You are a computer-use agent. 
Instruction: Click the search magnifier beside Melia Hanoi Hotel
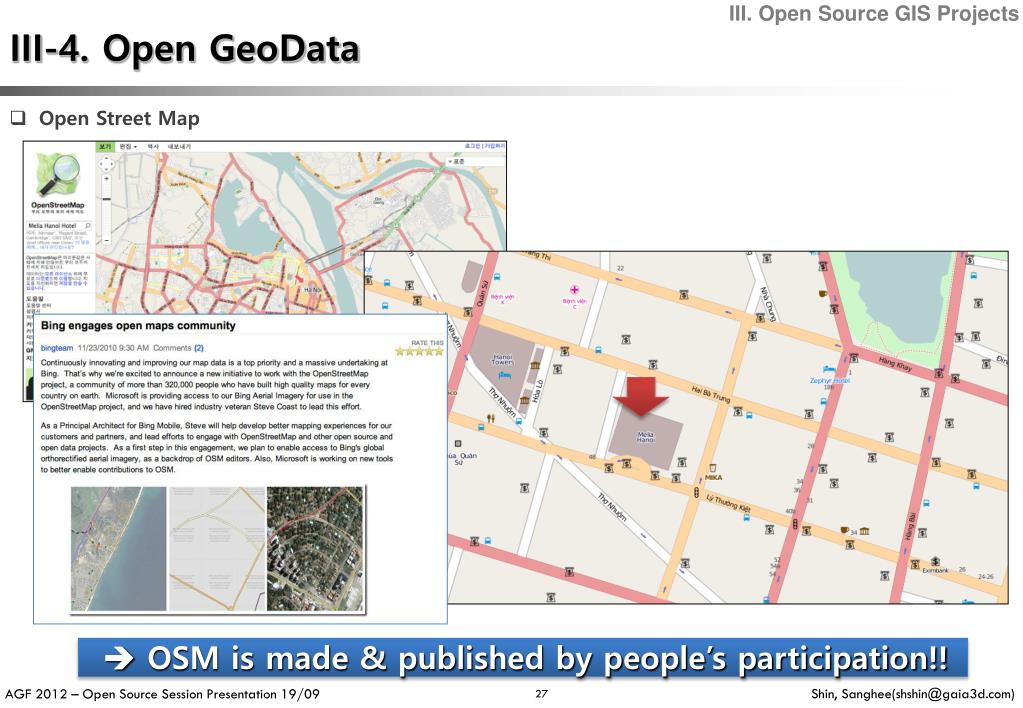(x=88, y=226)
